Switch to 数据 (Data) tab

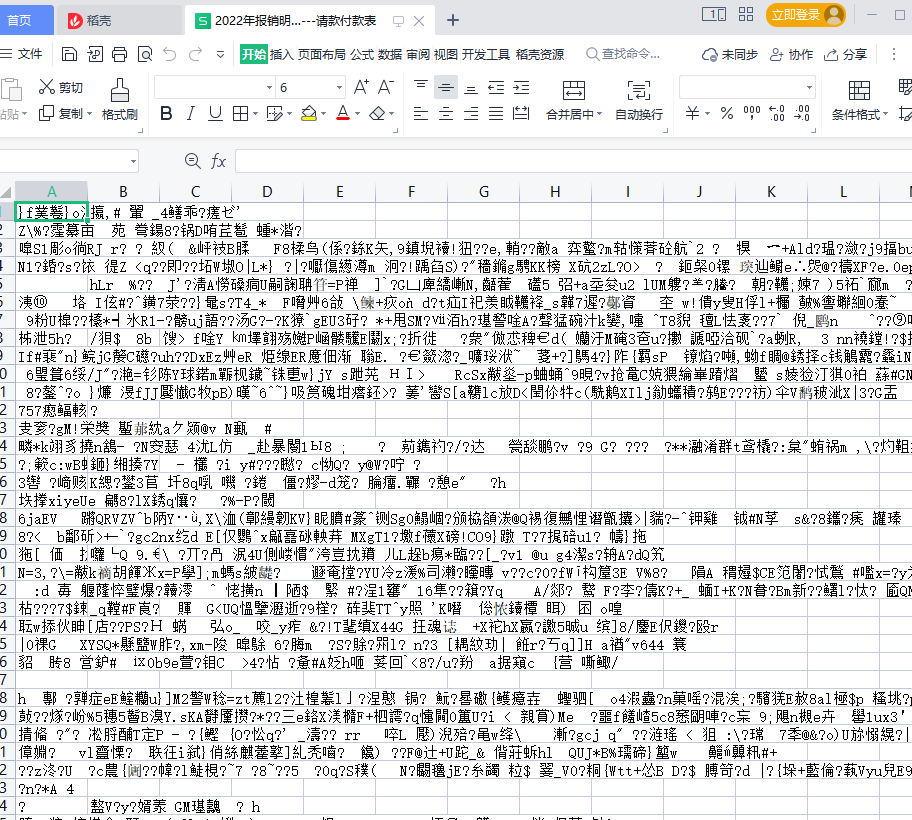pyautogui.click(x=390, y=54)
